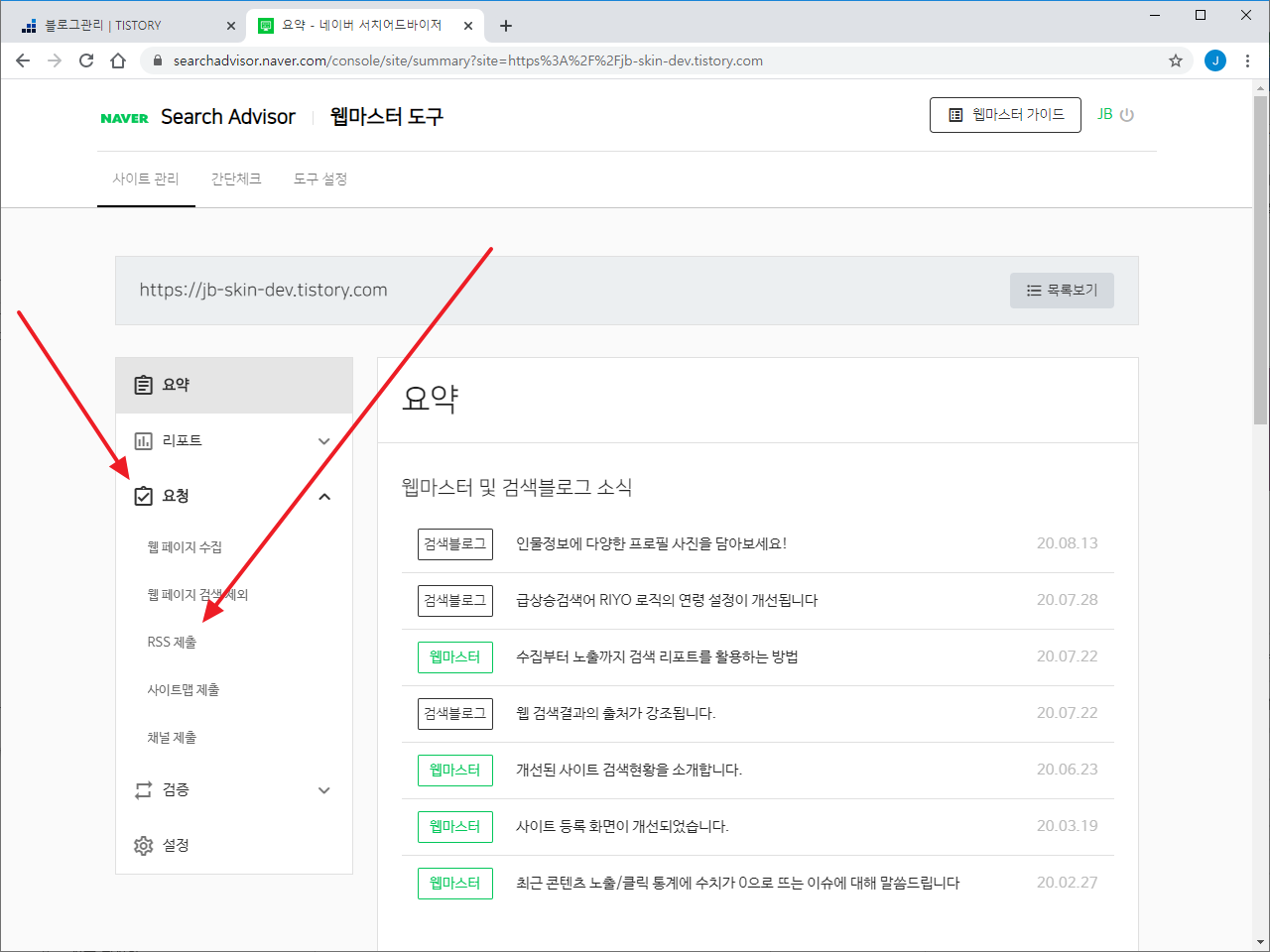Image resolution: width=1270 pixels, height=952 pixels.
Task: Open news '수집부터 노출까지 검색 리포트를 활용하는 방법'
Action: (x=657, y=656)
